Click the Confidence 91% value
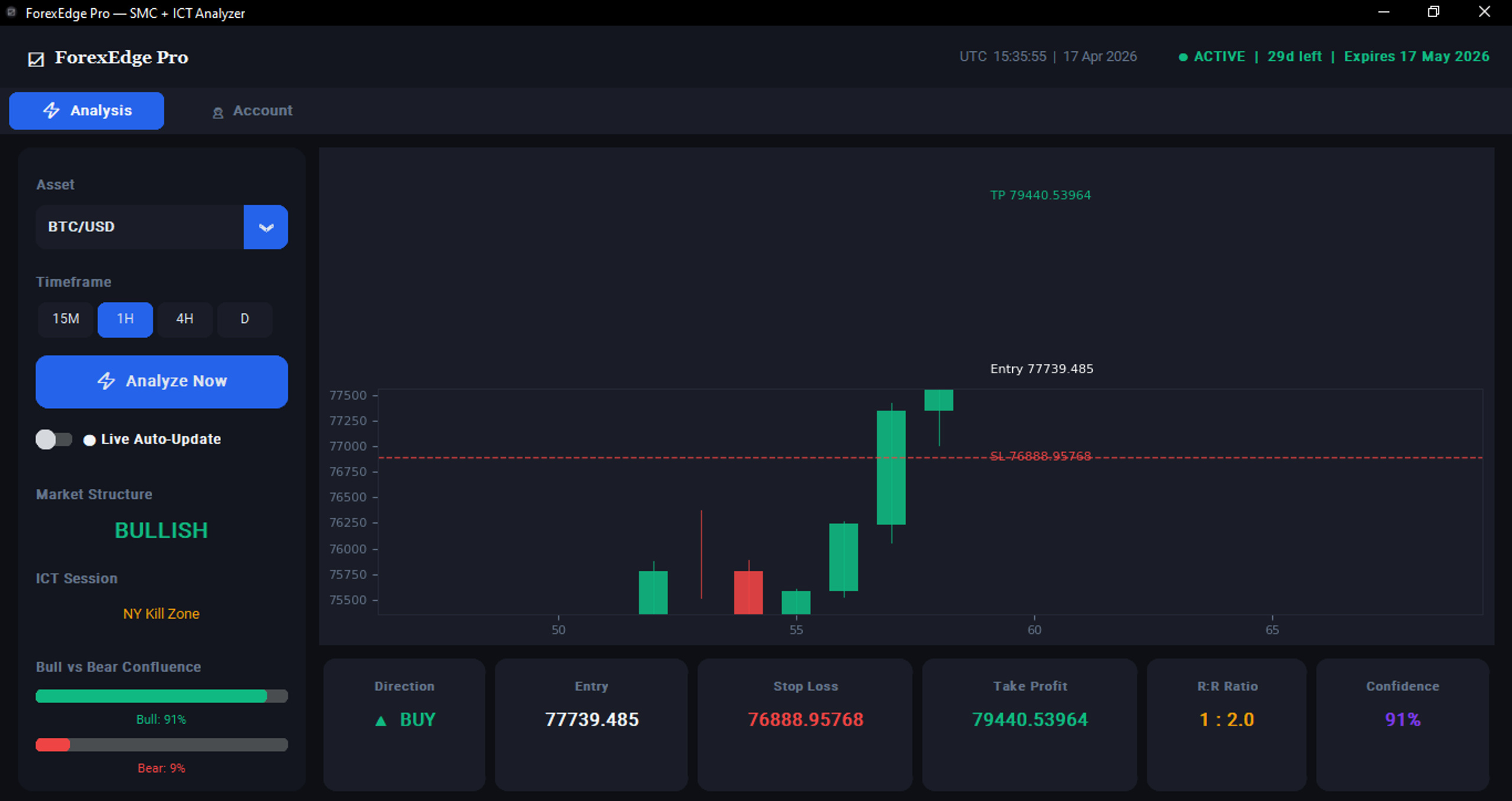The height and width of the screenshot is (801, 1512). (x=1403, y=720)
